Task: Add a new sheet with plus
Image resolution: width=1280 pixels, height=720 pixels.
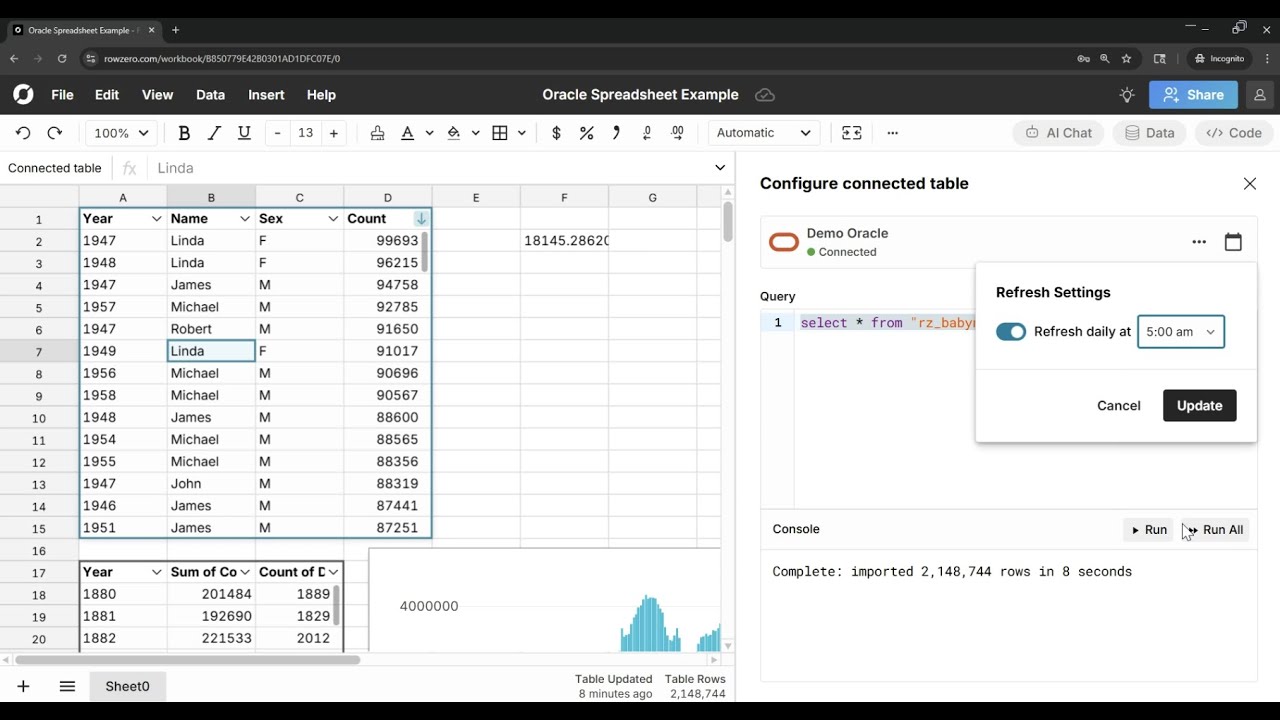Action: coord(23,686)
